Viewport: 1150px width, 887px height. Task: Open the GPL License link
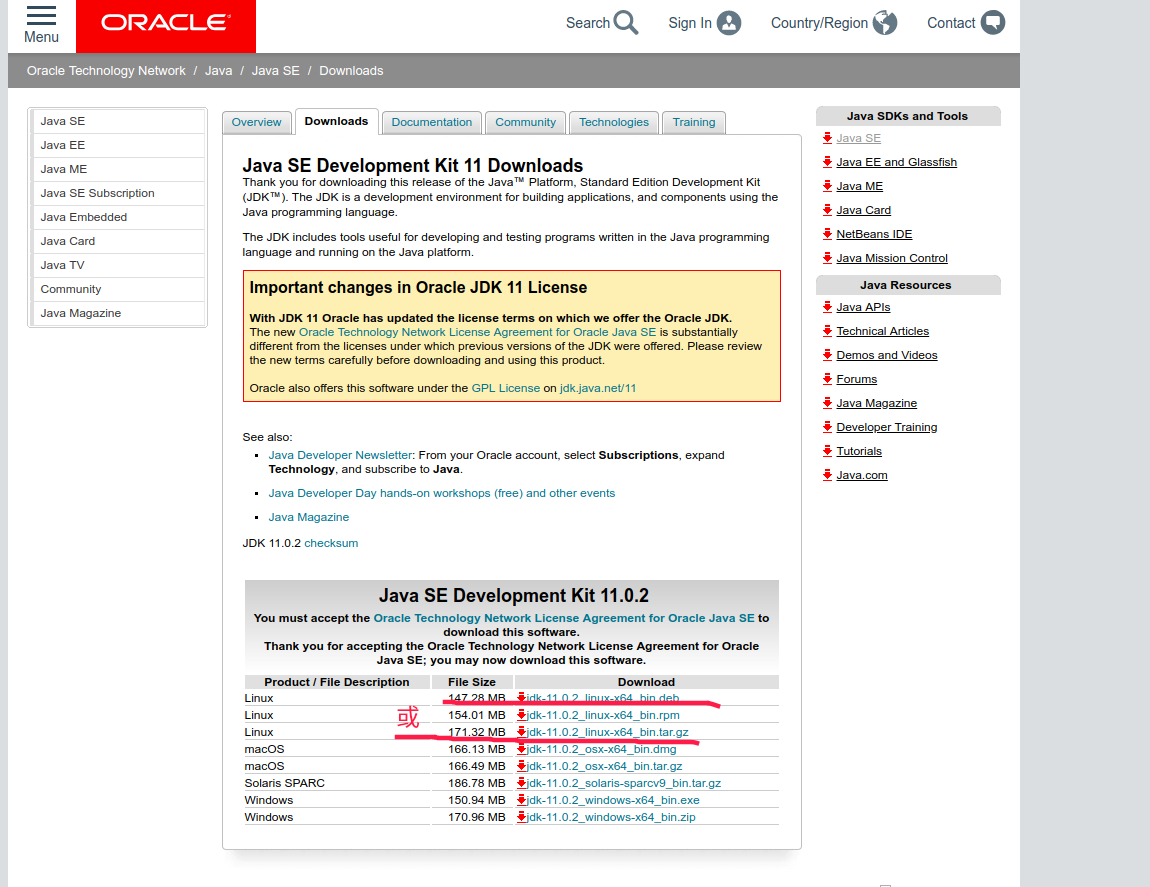[x=505, y=388]
